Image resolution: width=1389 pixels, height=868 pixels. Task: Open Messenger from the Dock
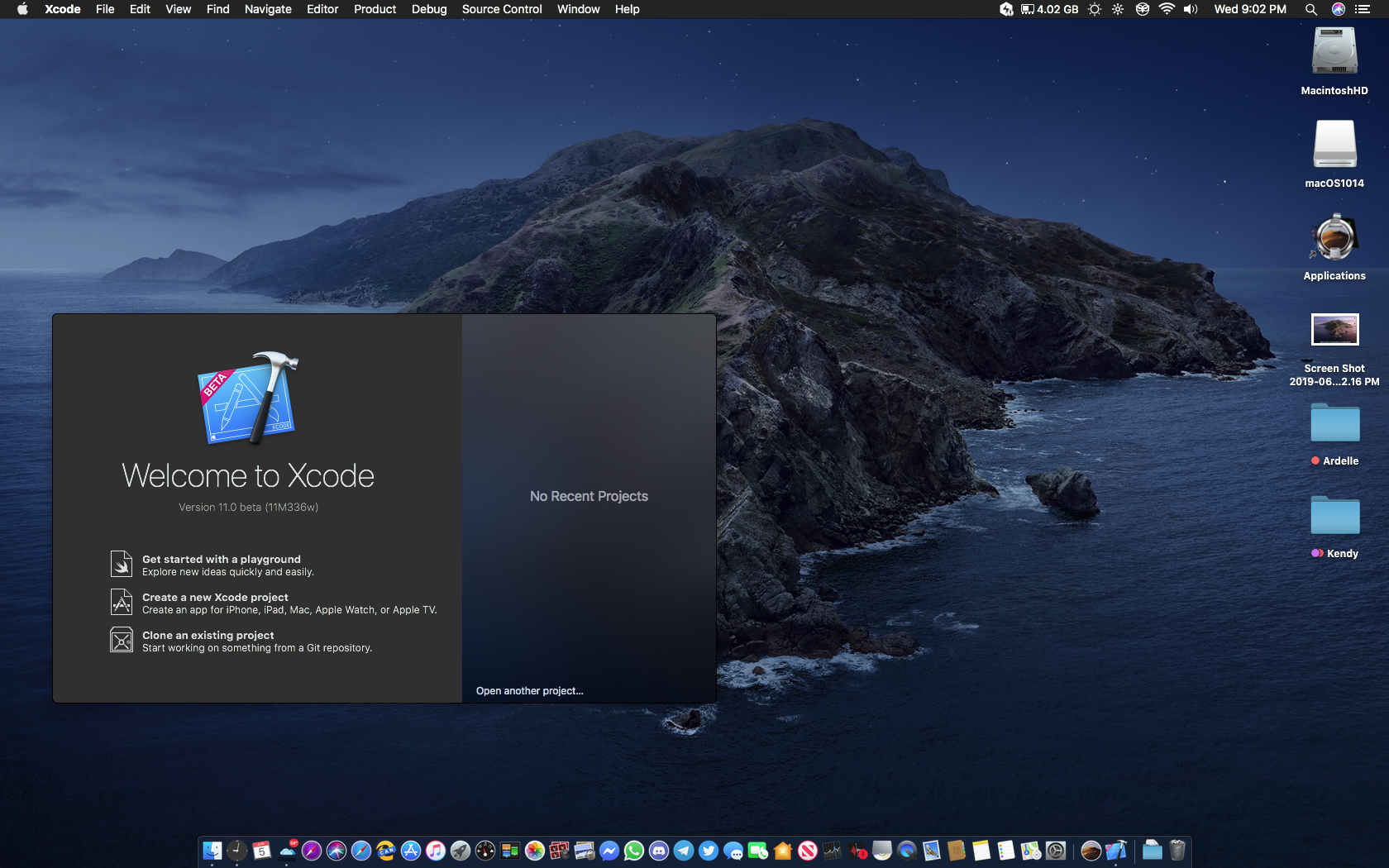click(609, 851)
